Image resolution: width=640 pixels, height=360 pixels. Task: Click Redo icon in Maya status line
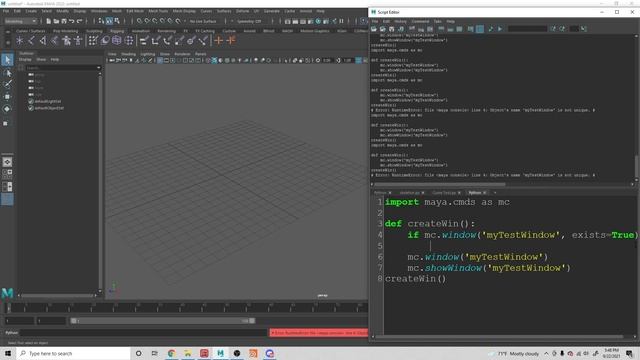80,21
